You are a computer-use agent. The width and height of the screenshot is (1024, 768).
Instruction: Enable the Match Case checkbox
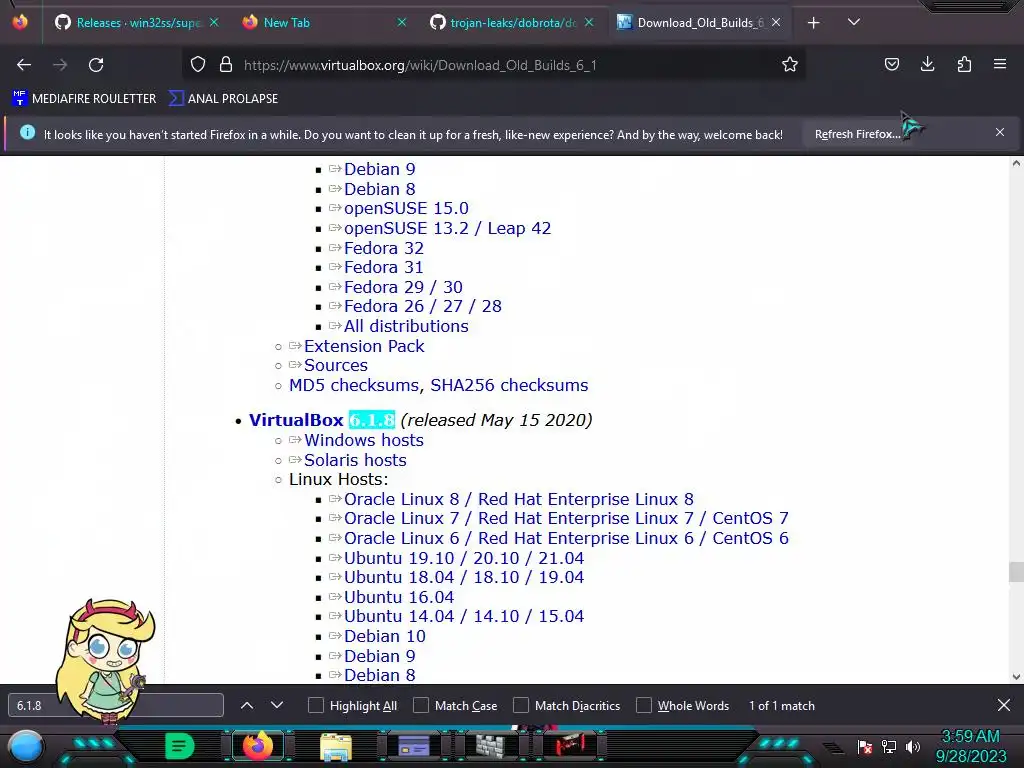coord(421,705)
